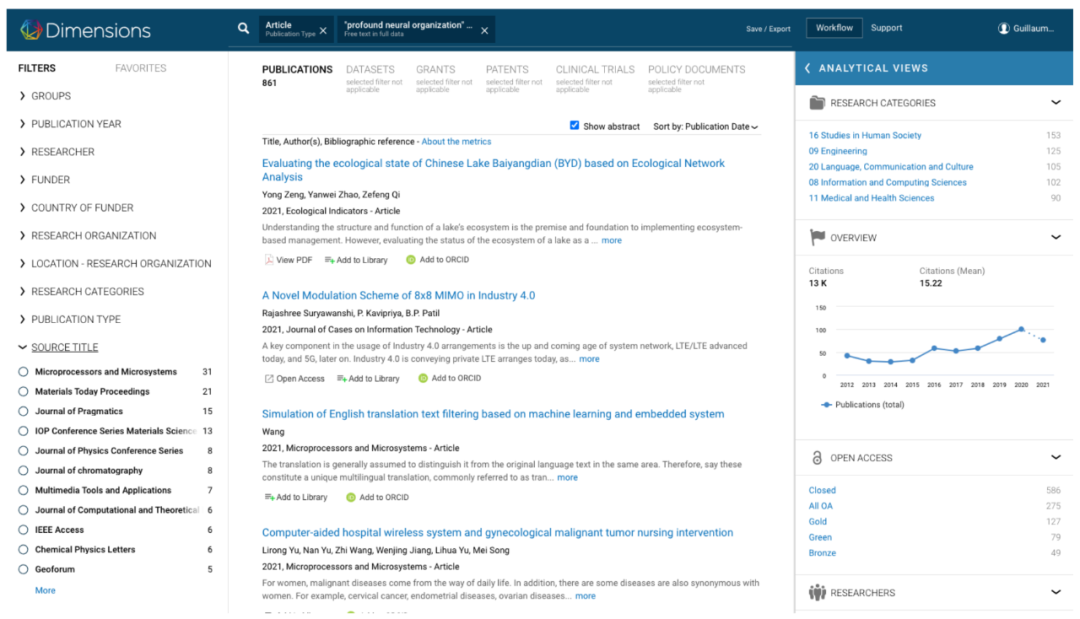Collapse Analytical Views with the back arrow
The height and width of the screenshot is (619, 1080).
[x=807, y=68]
